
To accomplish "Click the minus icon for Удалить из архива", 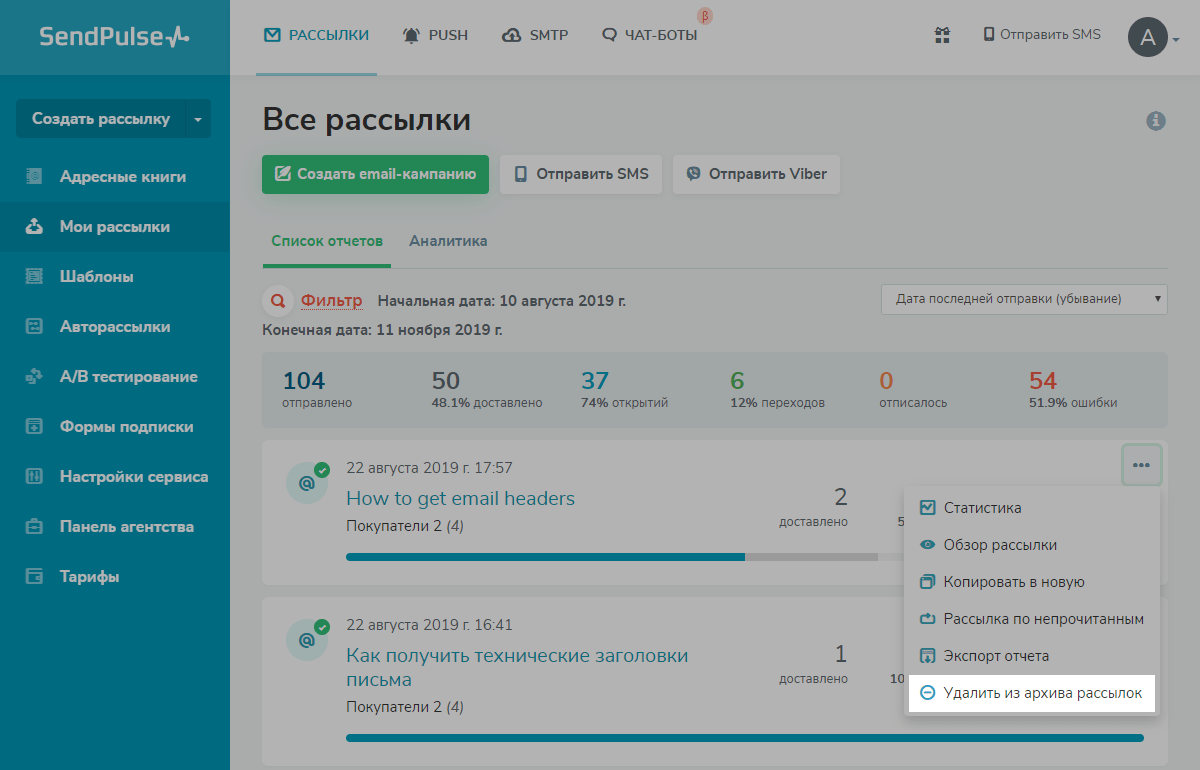I will (x=927, y=693).
